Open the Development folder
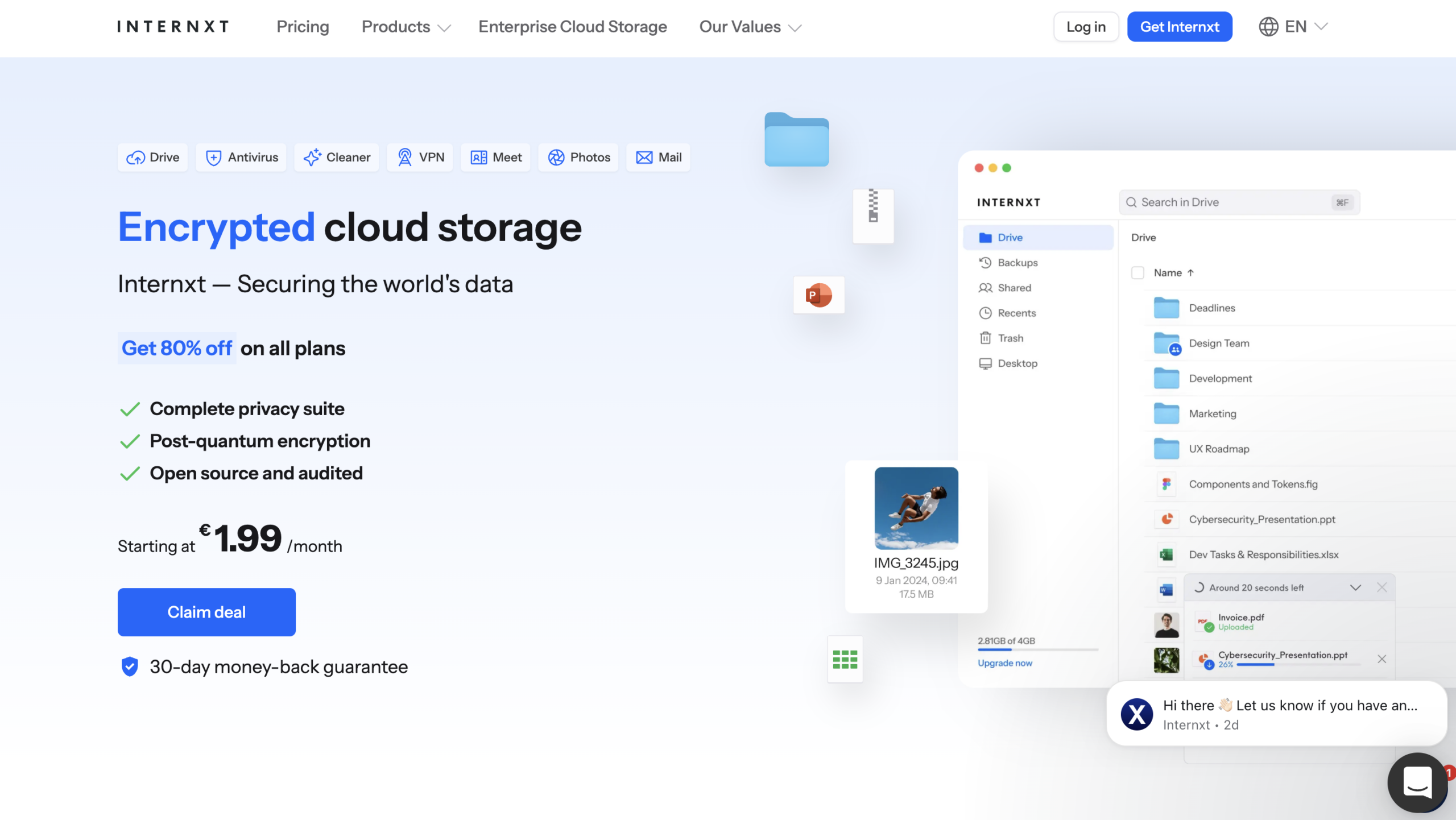 (1203, 379)
